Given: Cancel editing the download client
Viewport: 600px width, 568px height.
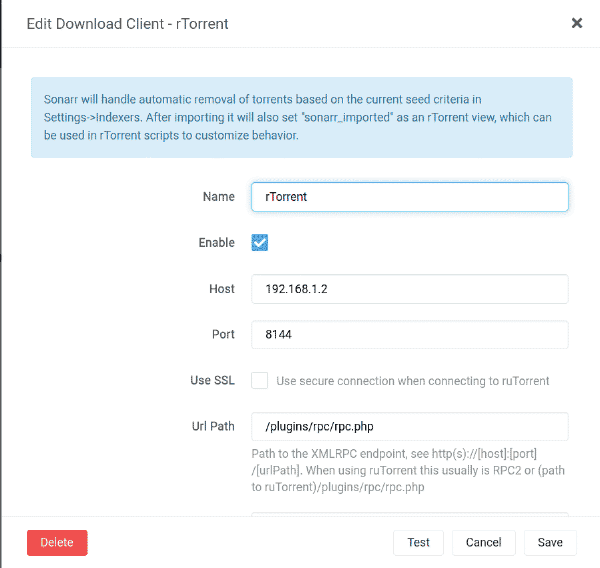Looking at the screenshot, I should [x=484, y=542].
